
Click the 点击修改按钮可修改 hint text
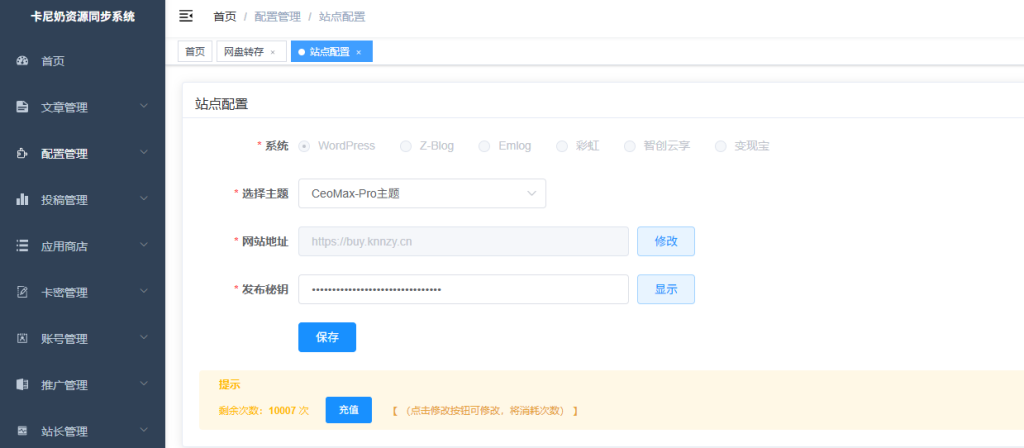click(x=485, y=411)
